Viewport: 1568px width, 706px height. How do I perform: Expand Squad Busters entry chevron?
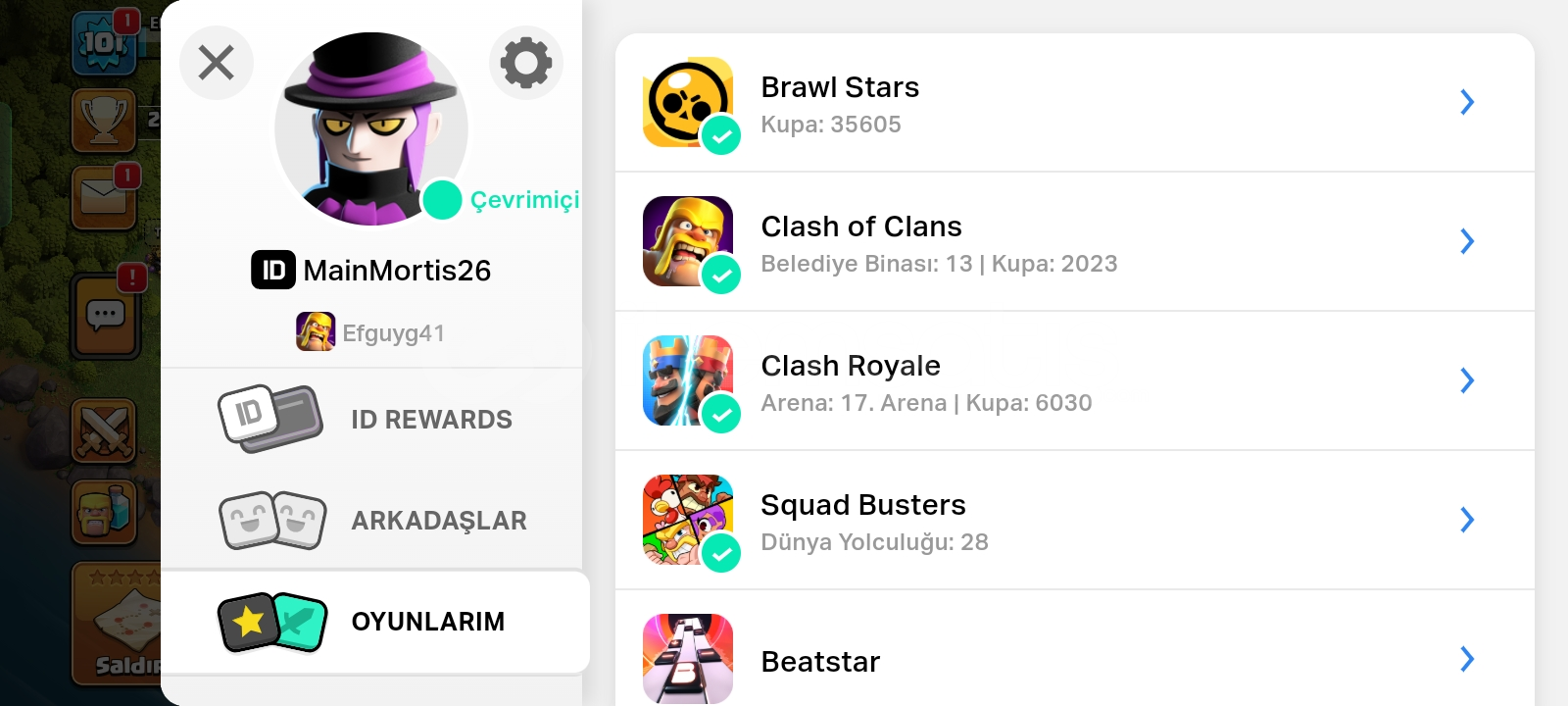pos(1467,520)
